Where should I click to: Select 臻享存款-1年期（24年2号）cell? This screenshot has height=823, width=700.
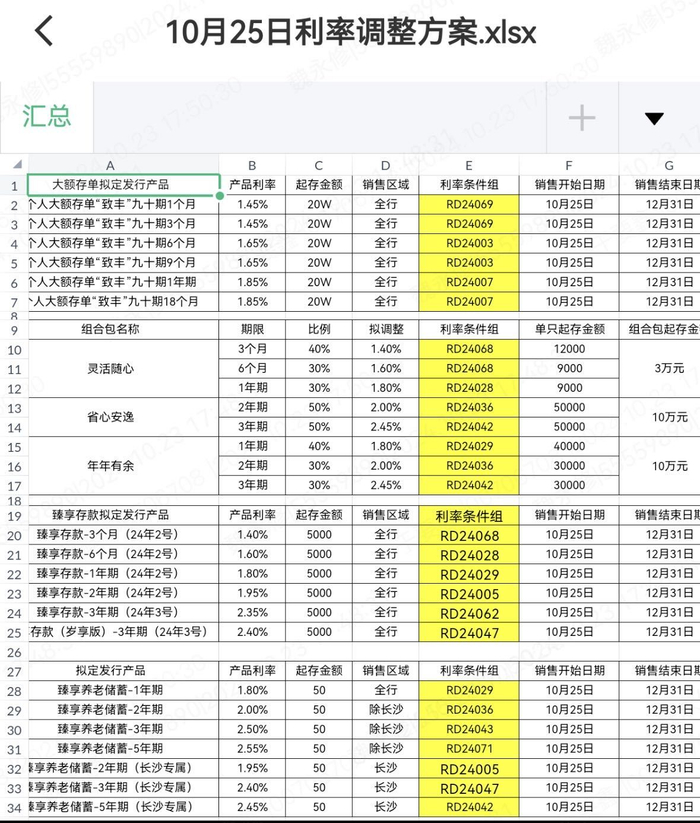[x=123, y=573]
